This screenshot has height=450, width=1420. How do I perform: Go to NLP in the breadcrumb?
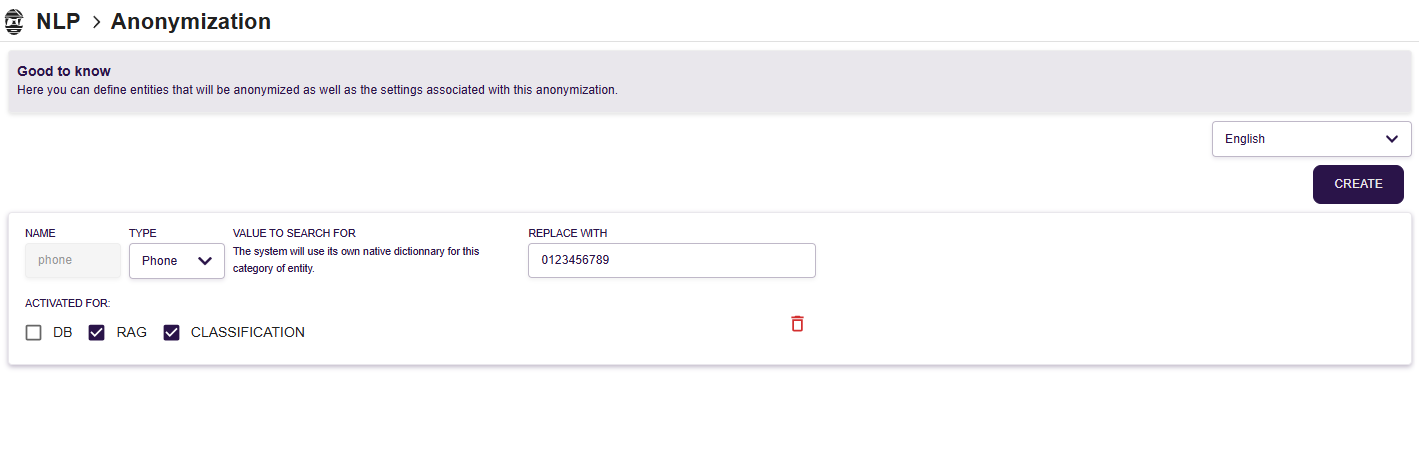point(58,21)
